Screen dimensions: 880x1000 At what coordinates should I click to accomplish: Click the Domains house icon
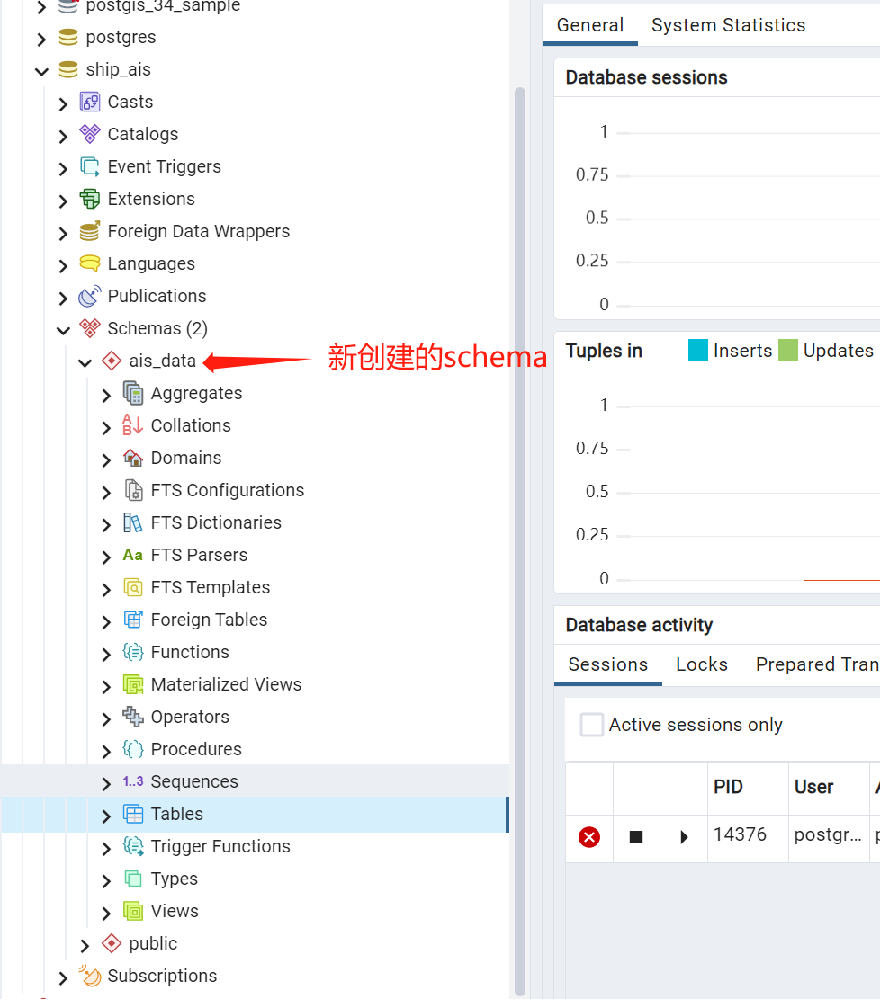click(133, 457)
